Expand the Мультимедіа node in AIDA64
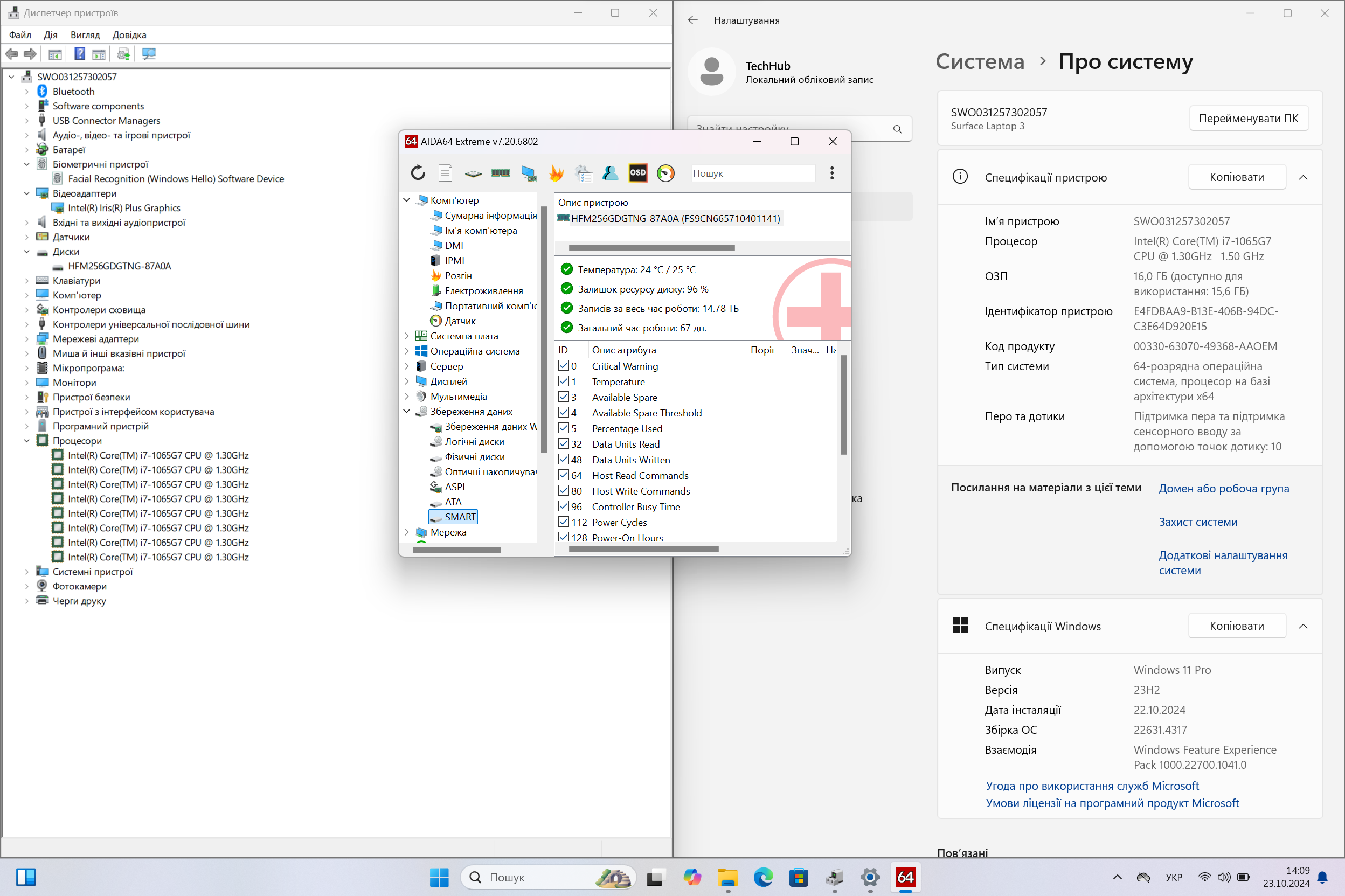 pyautogui.click(x=407, y=396)
